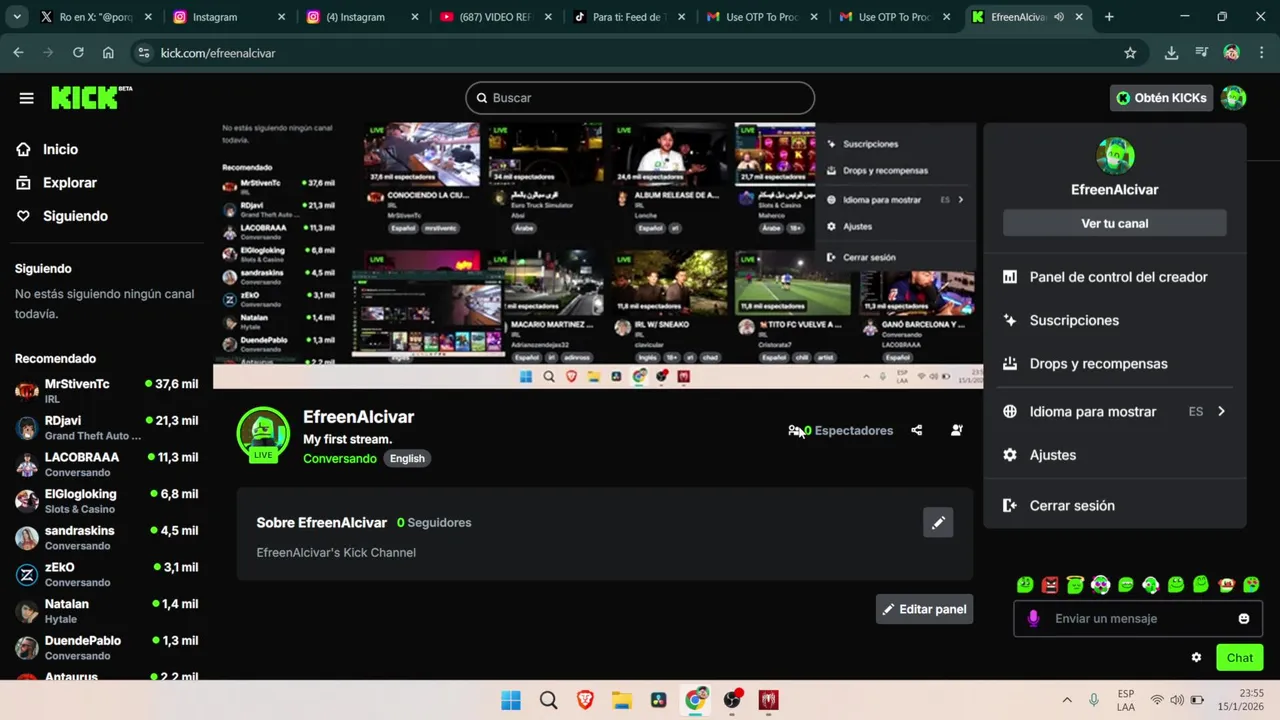Open Siguiendo in the sidebar navigation
This screenshot has height=720, width=1280.
click(74, 216)
